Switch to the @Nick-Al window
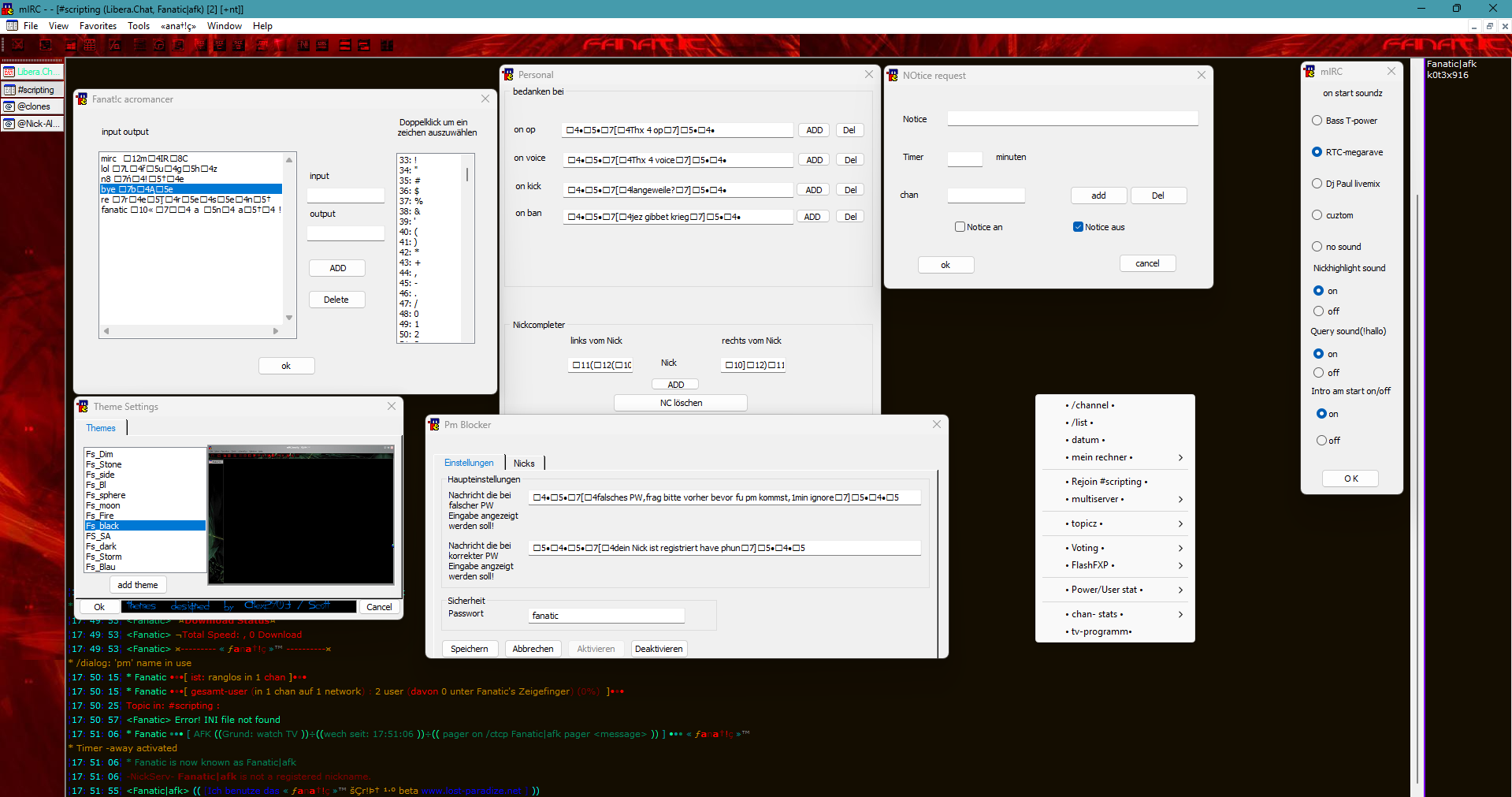This screenshot has width=1512, height=797. pos(32,124)
